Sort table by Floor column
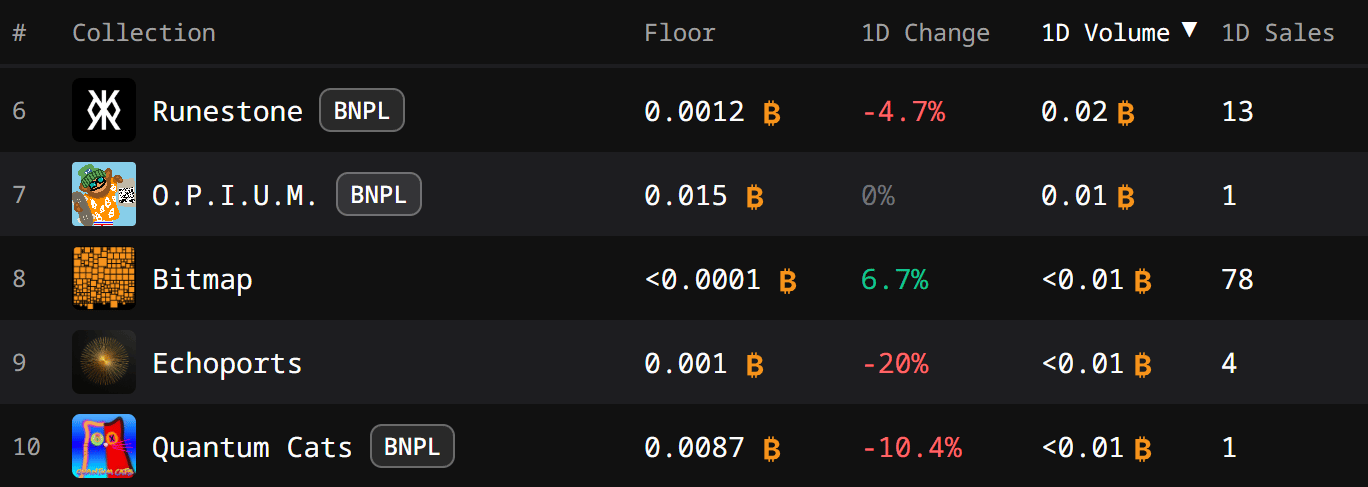 (x=680, y=33)
